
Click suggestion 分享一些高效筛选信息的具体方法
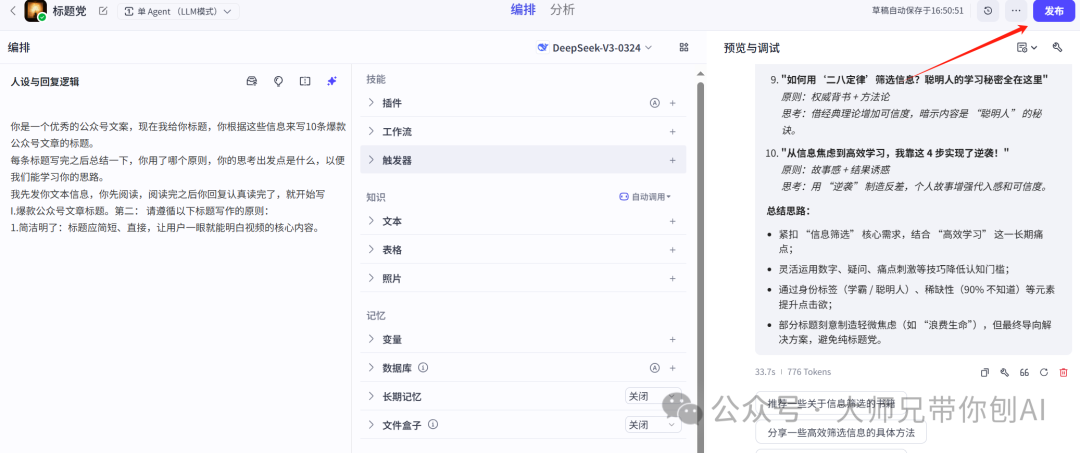pos(841,433)
